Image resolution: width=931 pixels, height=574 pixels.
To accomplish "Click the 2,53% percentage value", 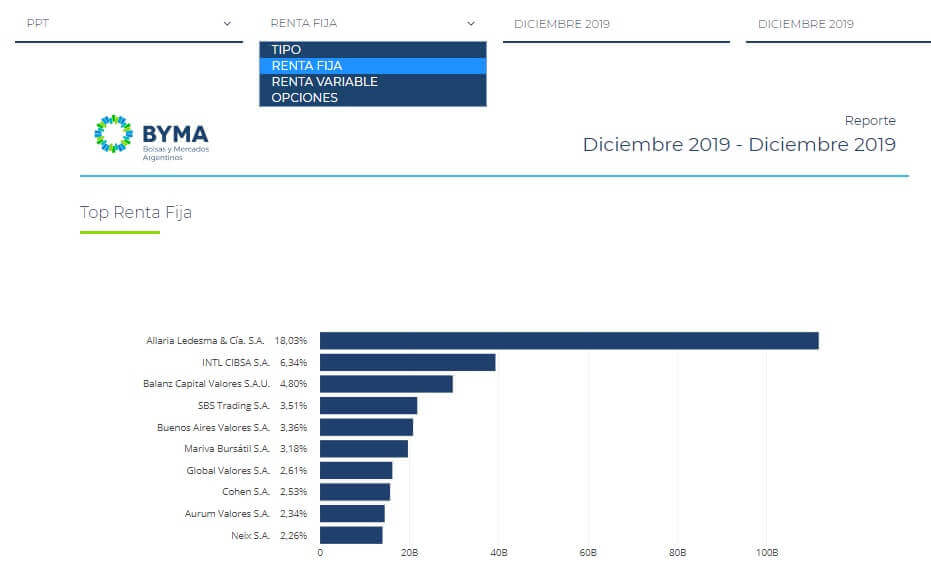I will coord(294,492).
